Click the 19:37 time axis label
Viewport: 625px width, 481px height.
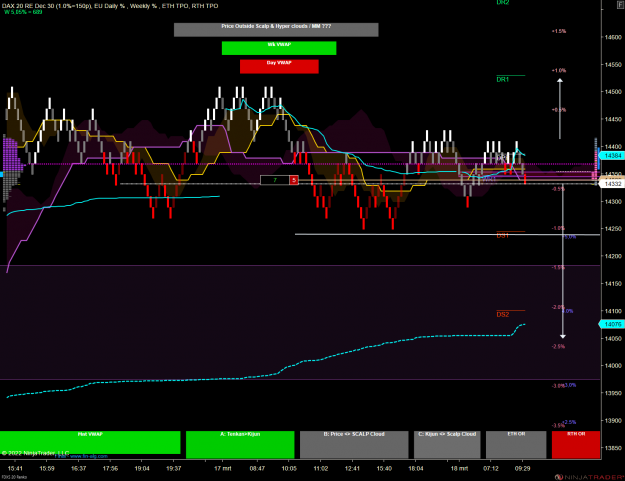coord(173,469)
